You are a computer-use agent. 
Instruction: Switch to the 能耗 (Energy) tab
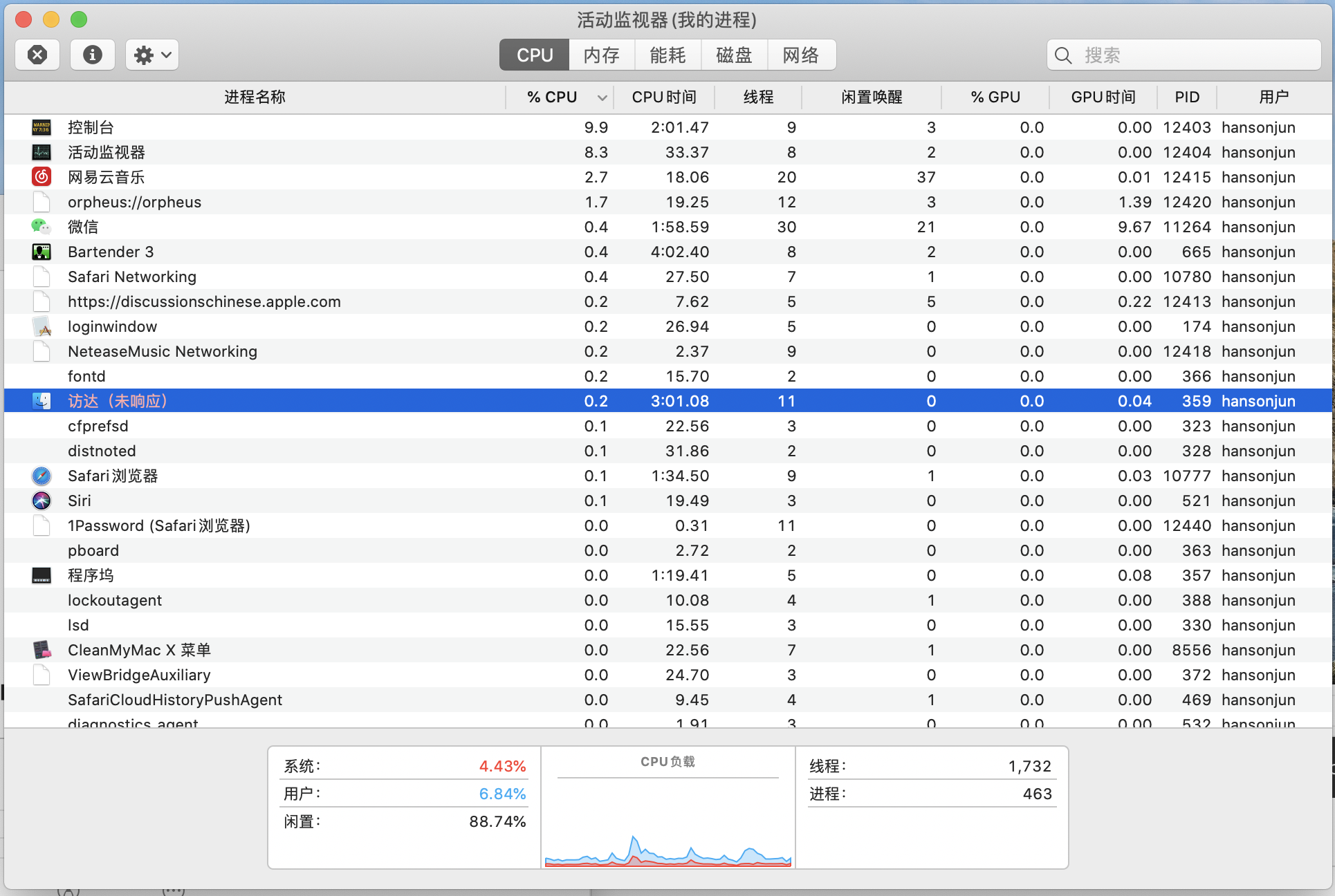(x=667, y=55)
